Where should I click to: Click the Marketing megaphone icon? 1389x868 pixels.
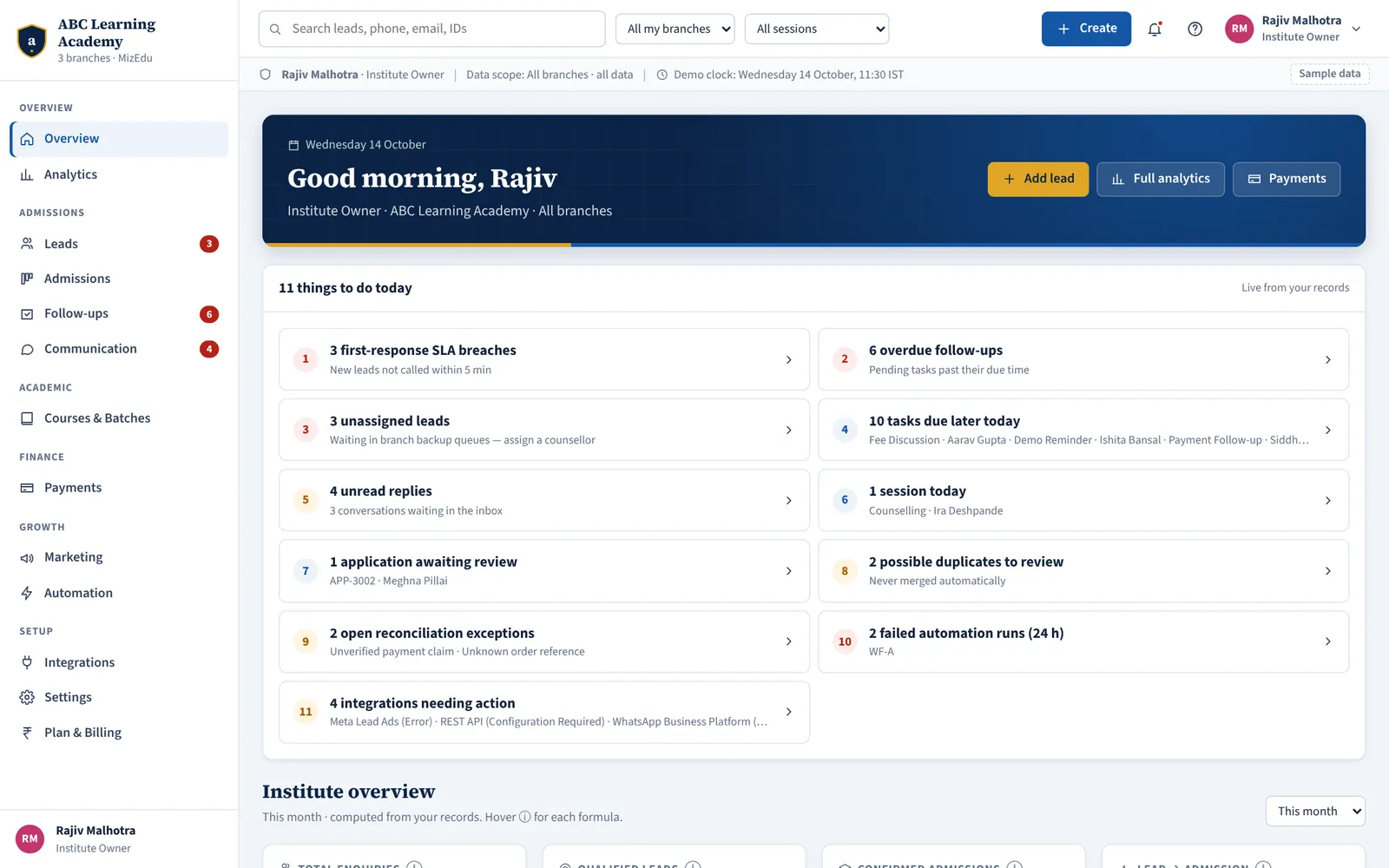27,558
